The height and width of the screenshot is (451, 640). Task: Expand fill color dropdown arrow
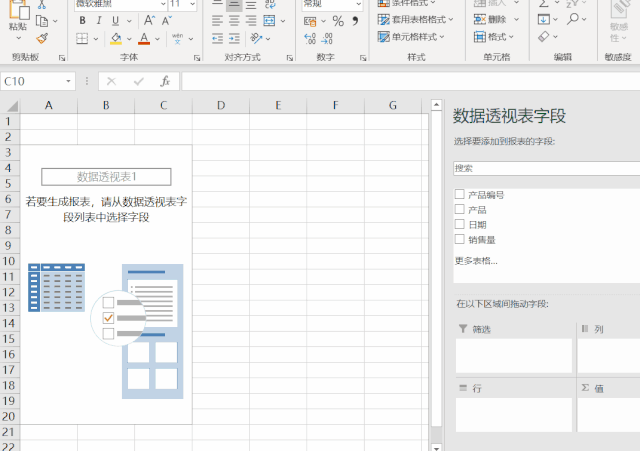pyautogui.click(x=129, y=39)
